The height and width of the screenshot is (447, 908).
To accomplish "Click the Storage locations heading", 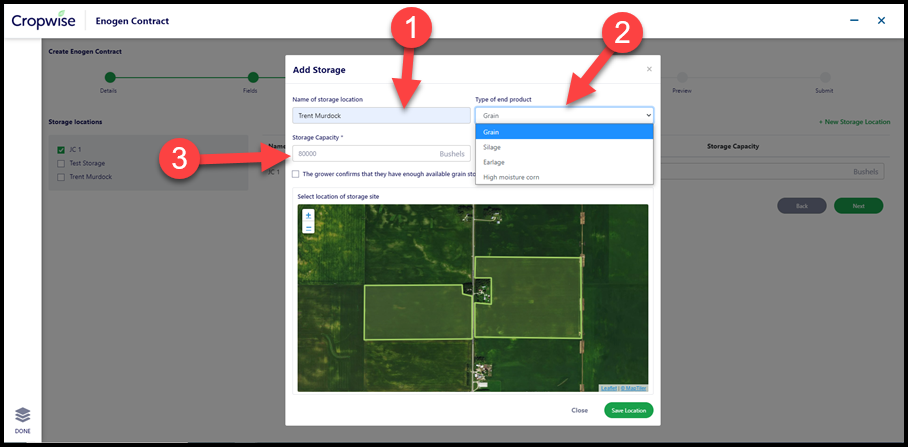I will pyautogui.click(x=75, y=122).
